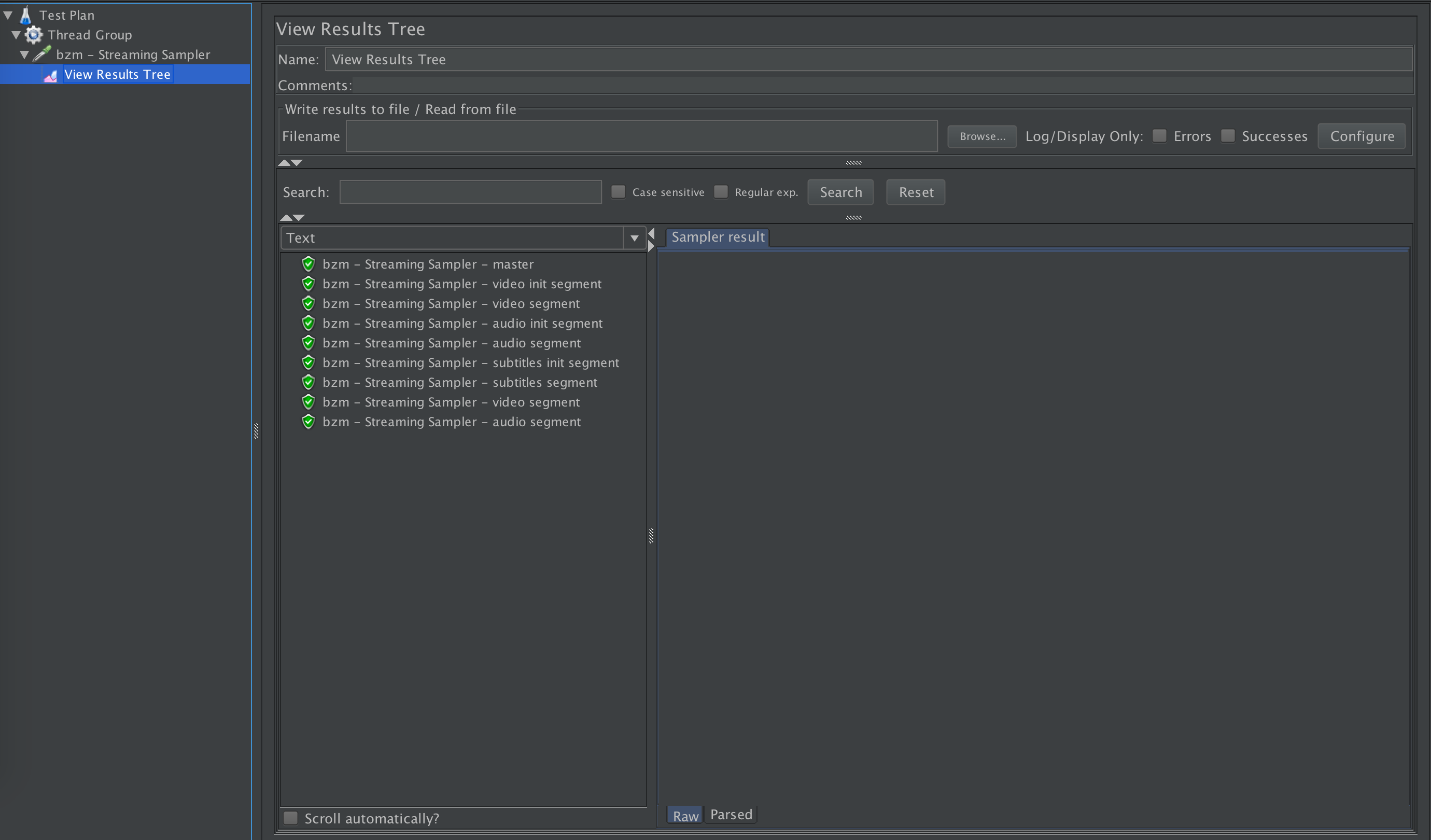Click the Thread Group gear icon
This screenshot has width=1431, height=840.
[x=34, y=35]
